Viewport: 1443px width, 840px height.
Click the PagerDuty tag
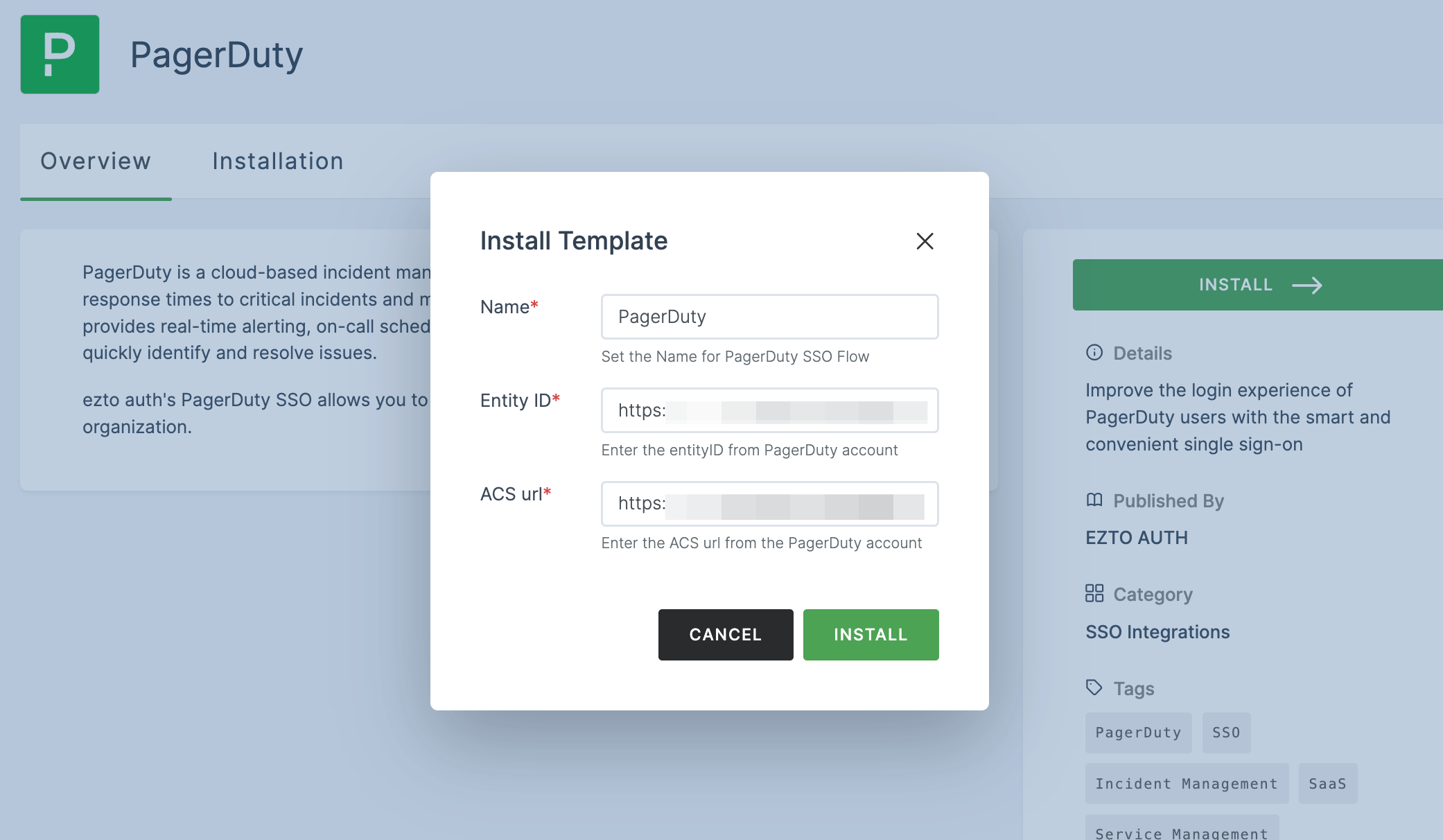tap(1138, 732)
